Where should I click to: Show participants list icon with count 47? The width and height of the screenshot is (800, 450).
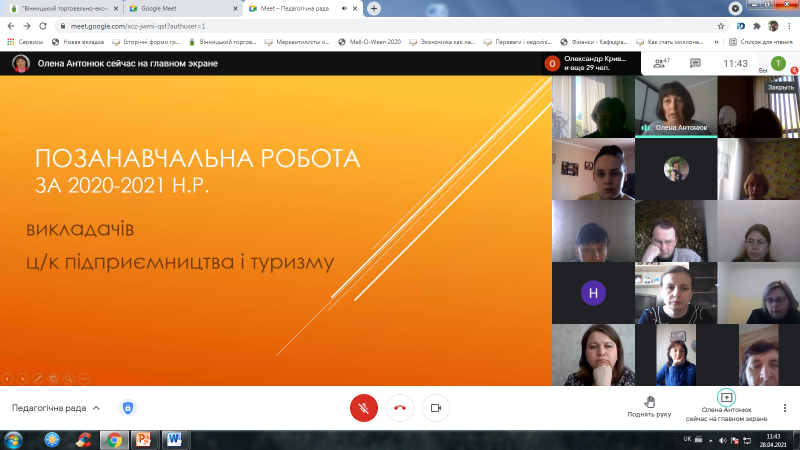tap(662, 63)
